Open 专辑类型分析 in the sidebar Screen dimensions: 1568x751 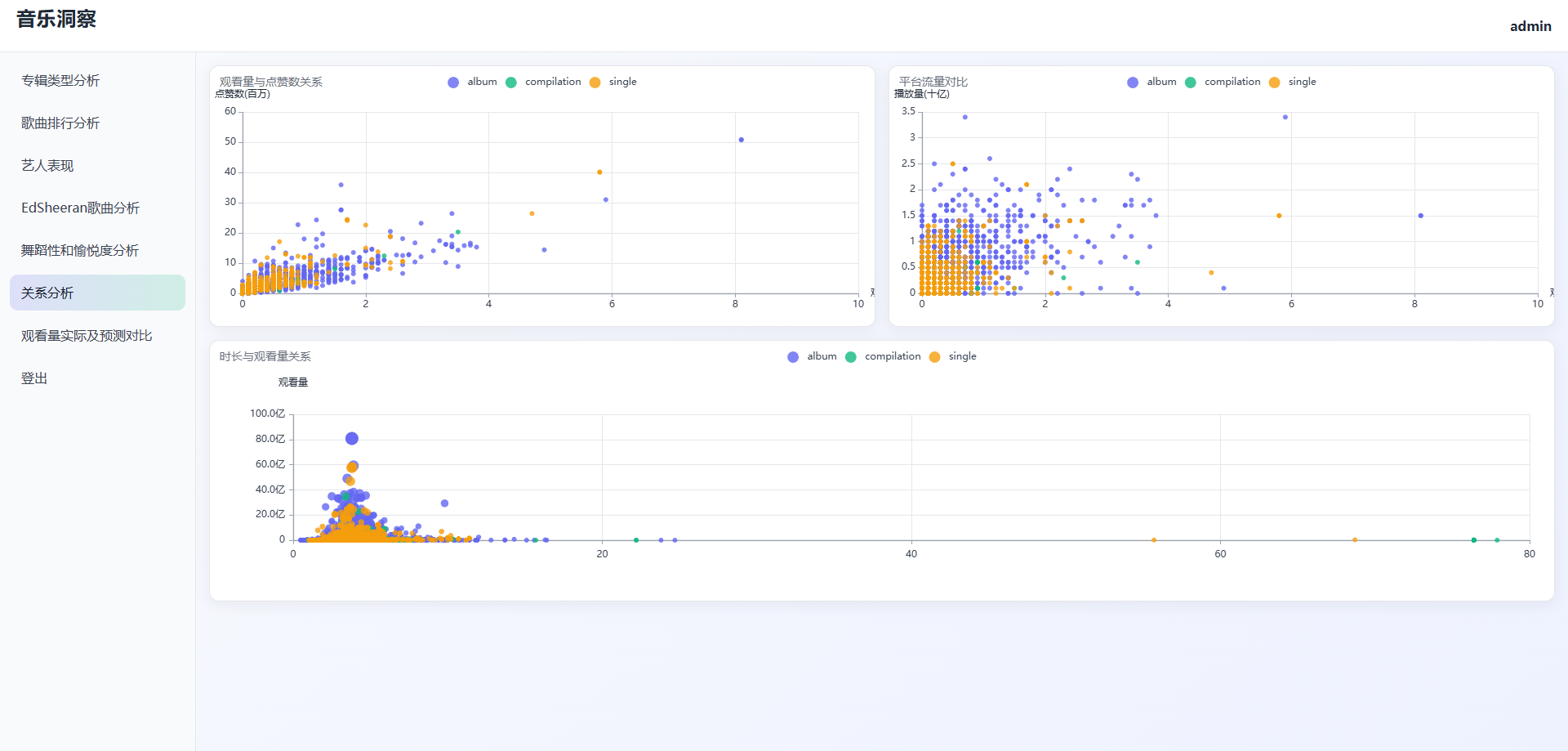(60, 80)
